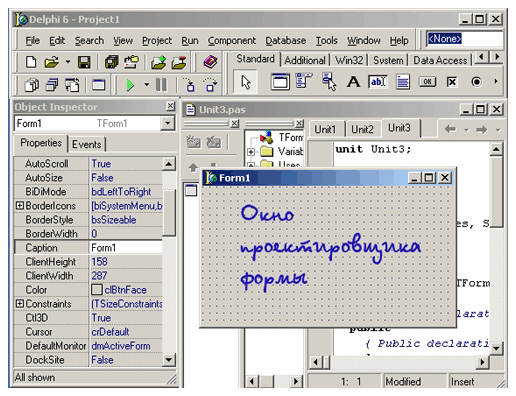
Task: Select the PopupMenu component icon
Action: [x=329, y=82]
